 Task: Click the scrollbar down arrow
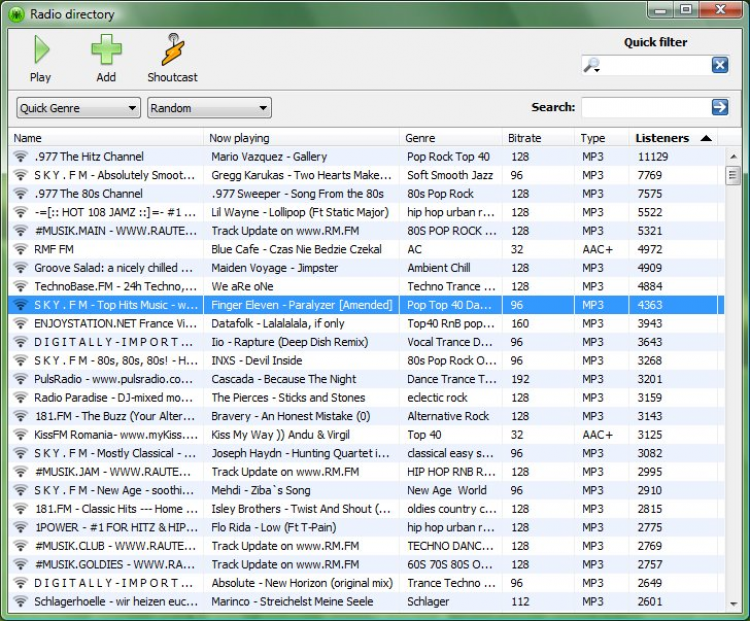(733, 602)
